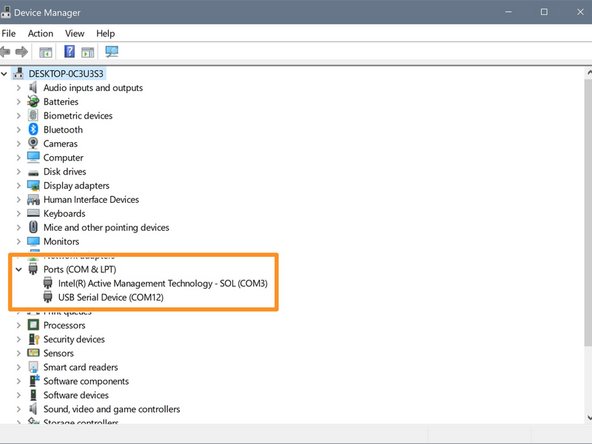Click the vertical scrollbar thumb
The height and width of the screenshot is (444, 592).
588,213
